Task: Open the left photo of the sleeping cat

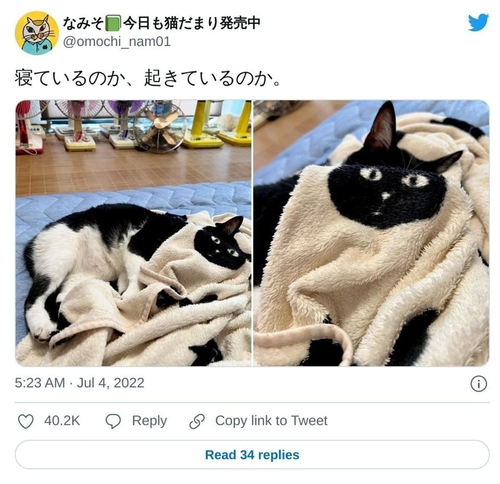Action: (133, 233)
